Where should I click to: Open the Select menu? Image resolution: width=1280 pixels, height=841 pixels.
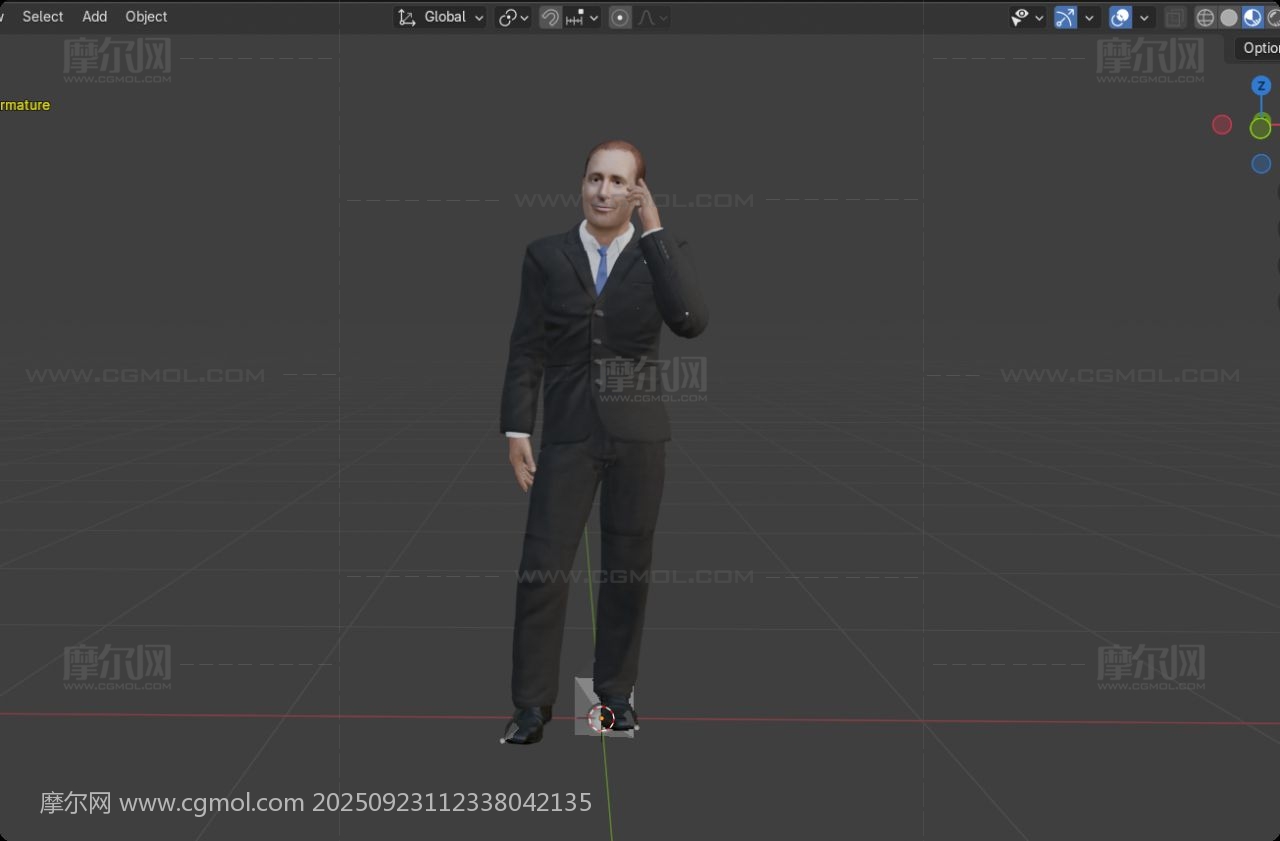click(43, 16)
